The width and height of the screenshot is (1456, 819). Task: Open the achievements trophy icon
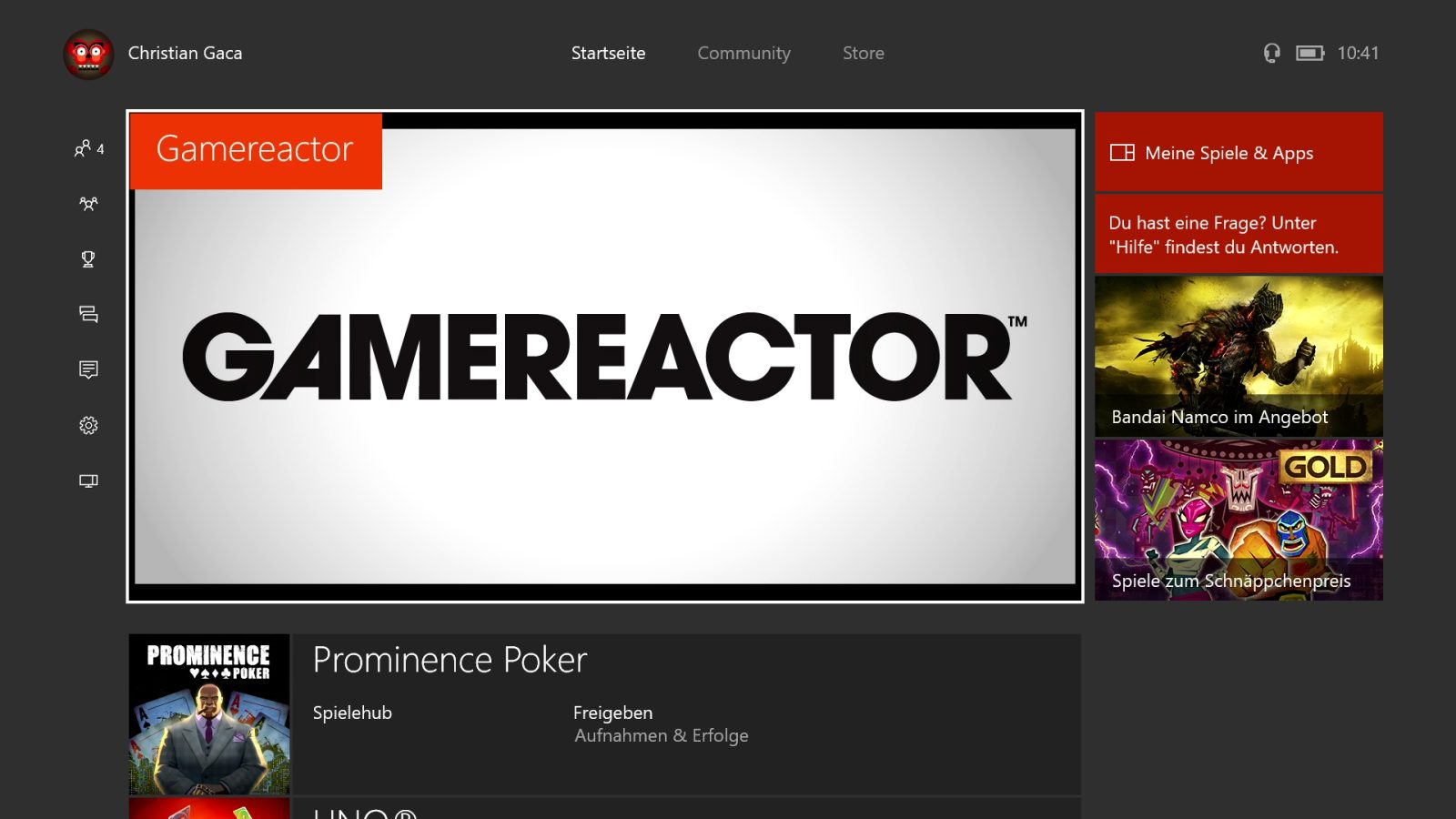click(x=88, y=259)
